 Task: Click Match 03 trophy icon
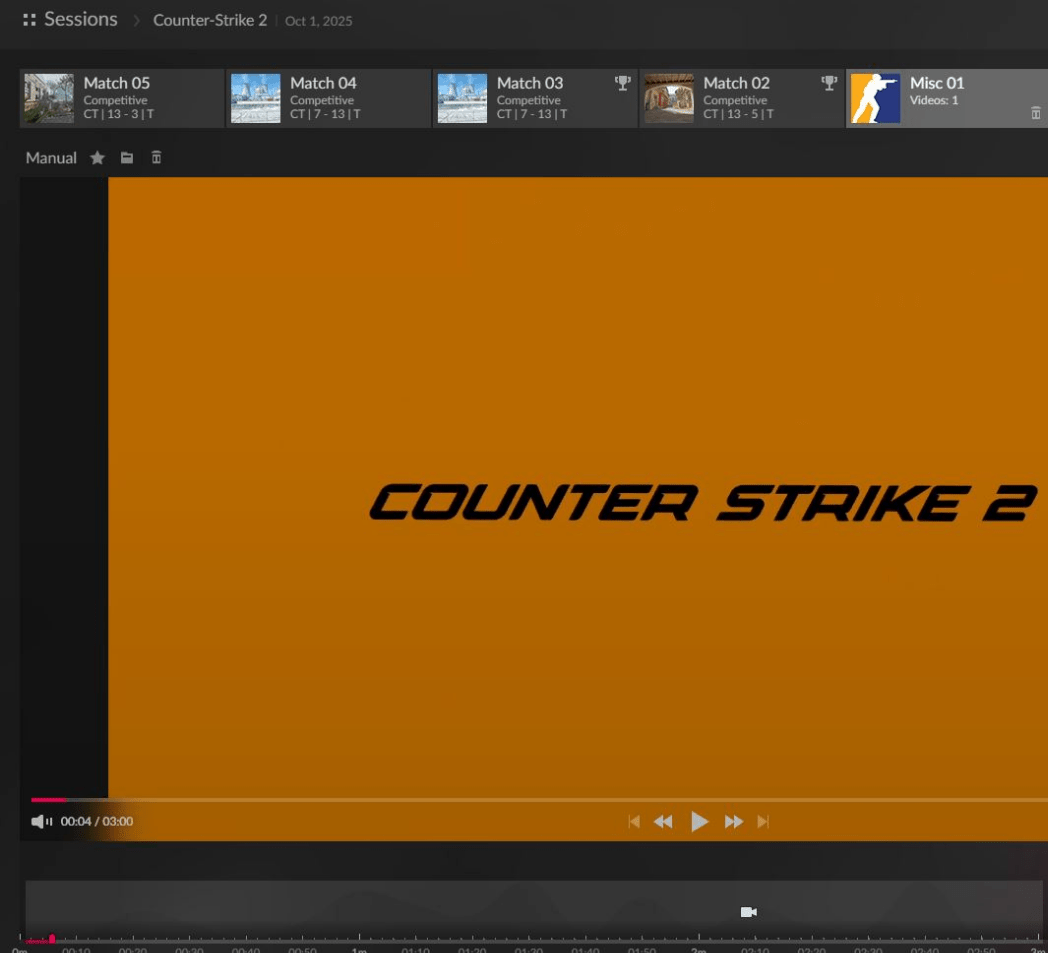(622, 83)
